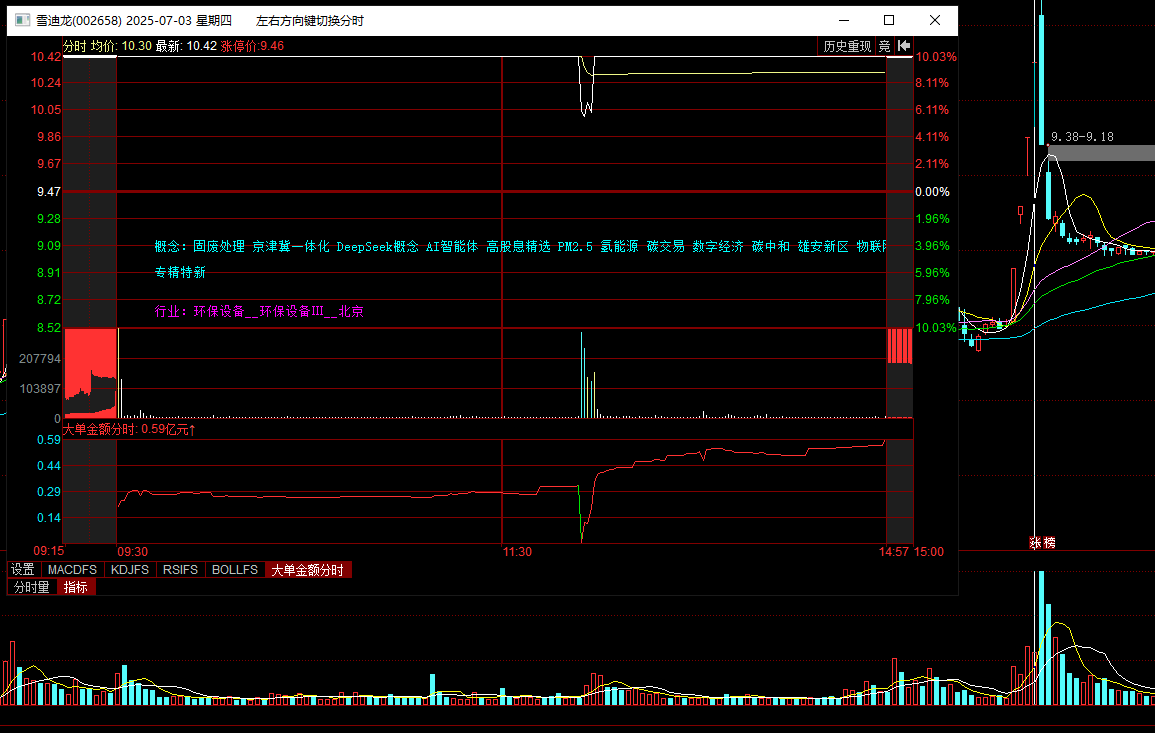Click the 涨停价:9.46 label
The width and height of the screenshot is (1155, 733).
coord(252,46)
